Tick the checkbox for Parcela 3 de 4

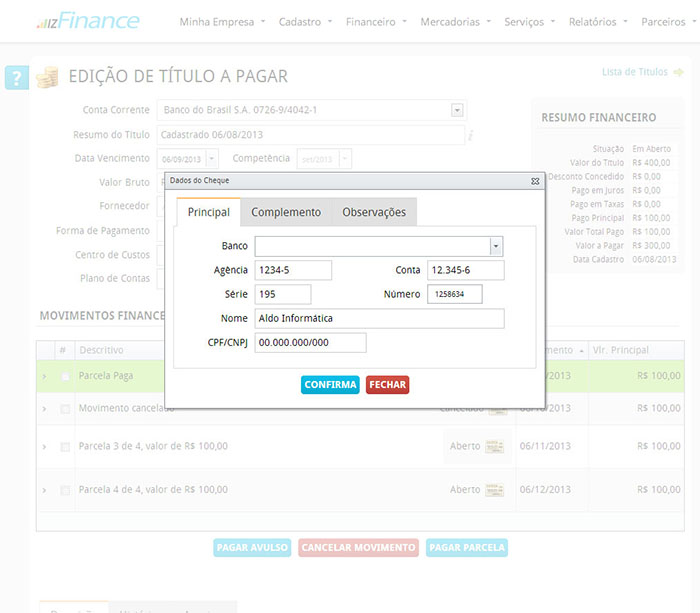65,446
